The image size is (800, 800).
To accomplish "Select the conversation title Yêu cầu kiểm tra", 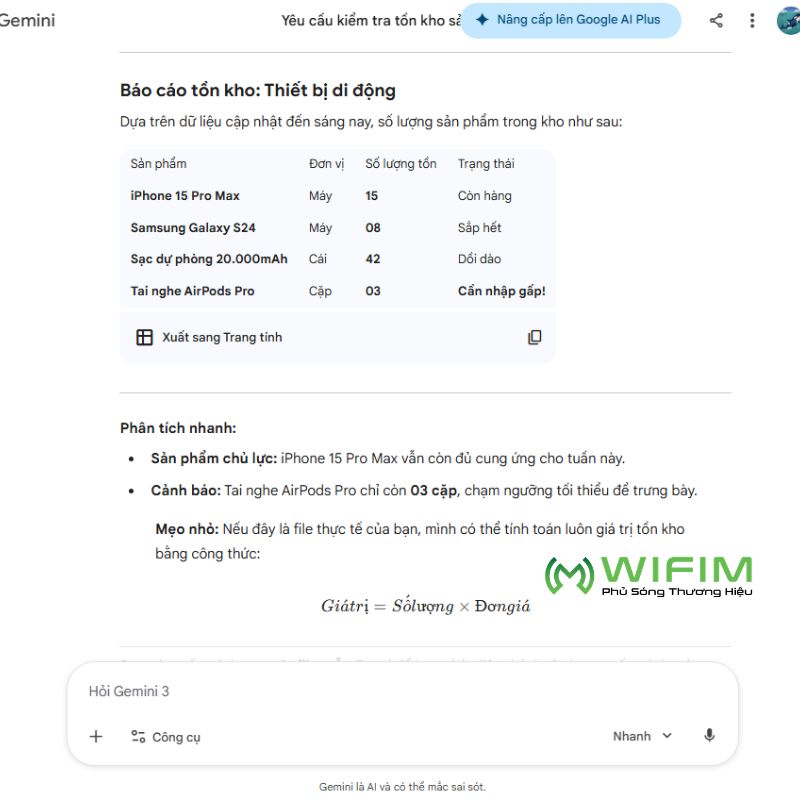I will point(370,20).
